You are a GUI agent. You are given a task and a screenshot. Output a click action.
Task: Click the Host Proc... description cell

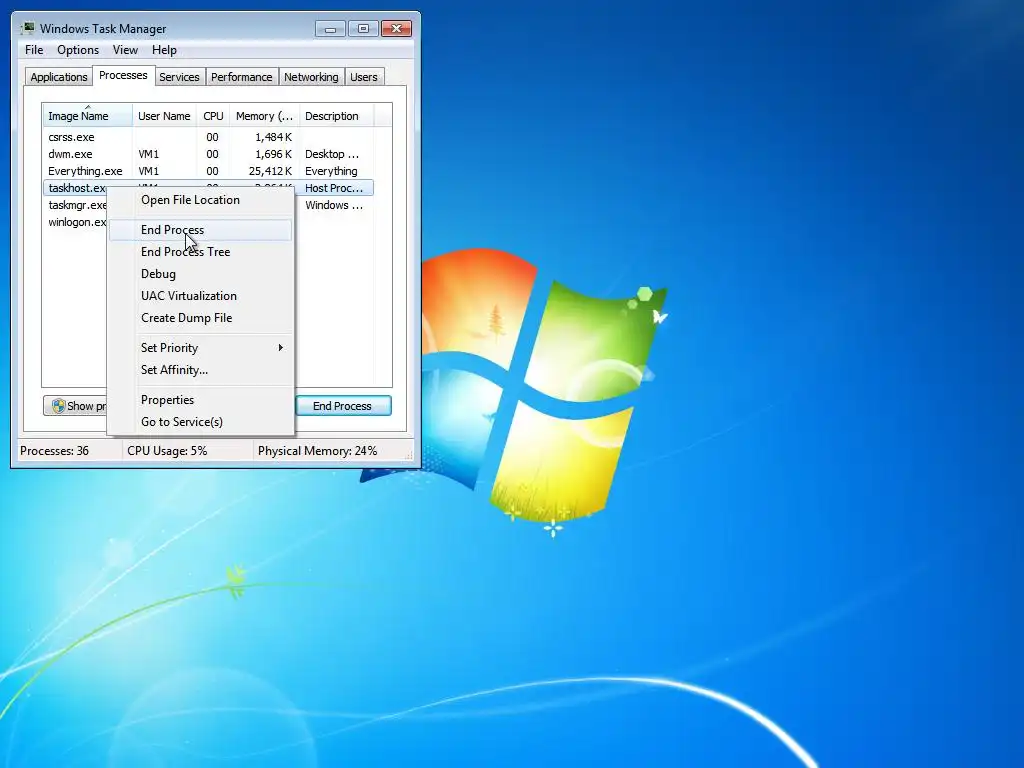click(334, 188)
